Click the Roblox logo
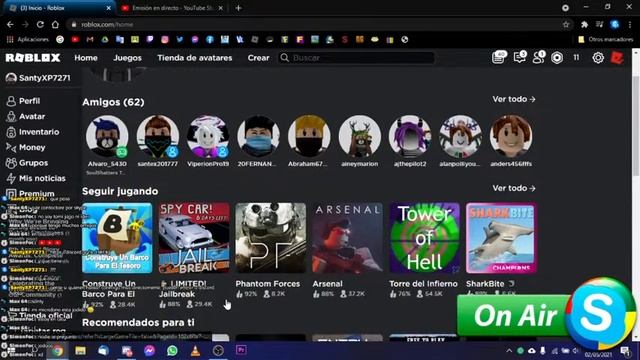Screen dimensions: 640x360 (33, 58)
